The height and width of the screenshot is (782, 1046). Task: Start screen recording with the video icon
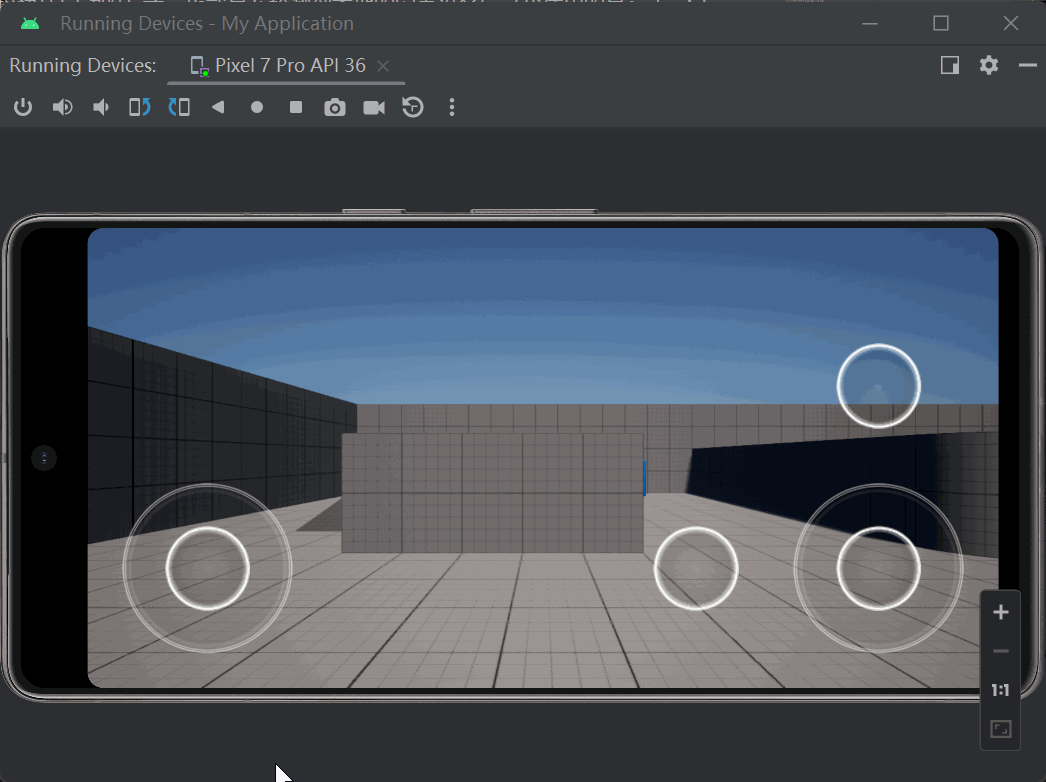point(374,107)
